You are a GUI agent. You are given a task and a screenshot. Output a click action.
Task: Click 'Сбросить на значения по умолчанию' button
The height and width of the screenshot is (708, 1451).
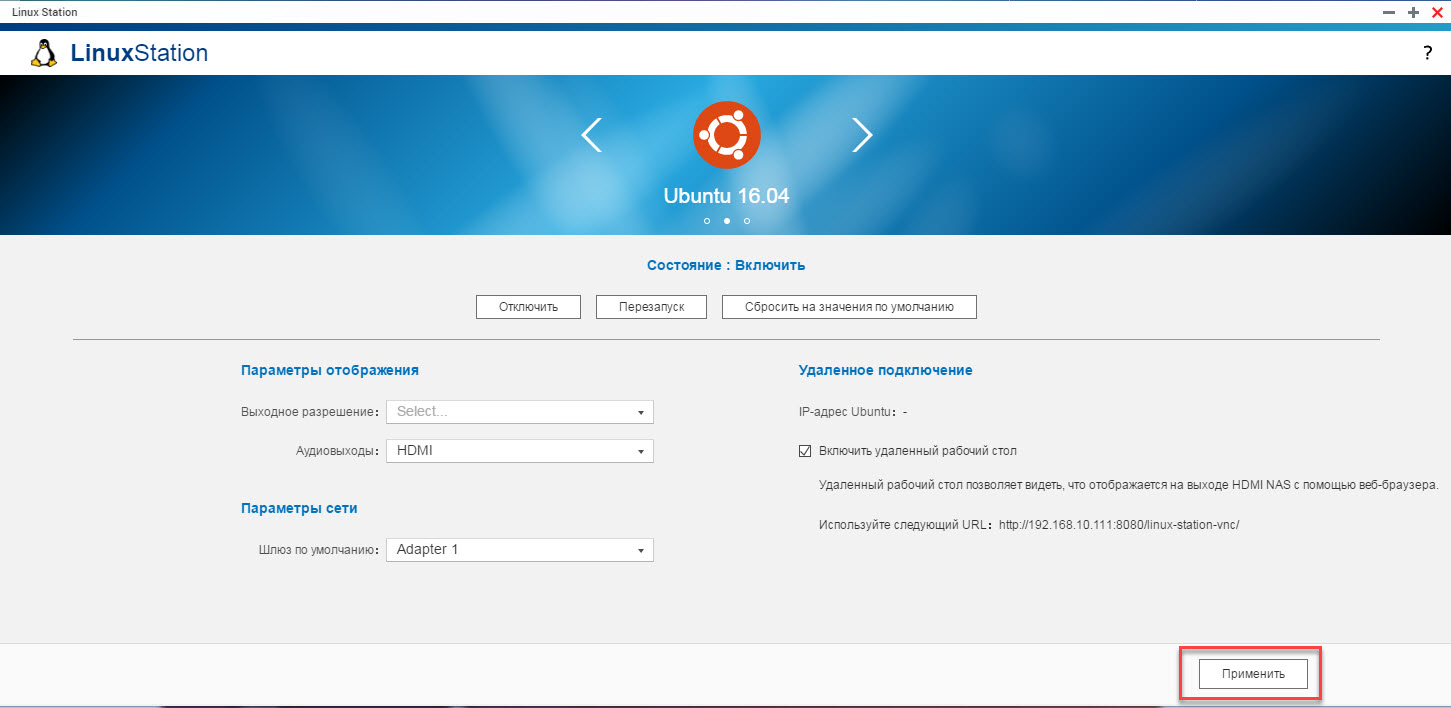click(x=849, y=307)
